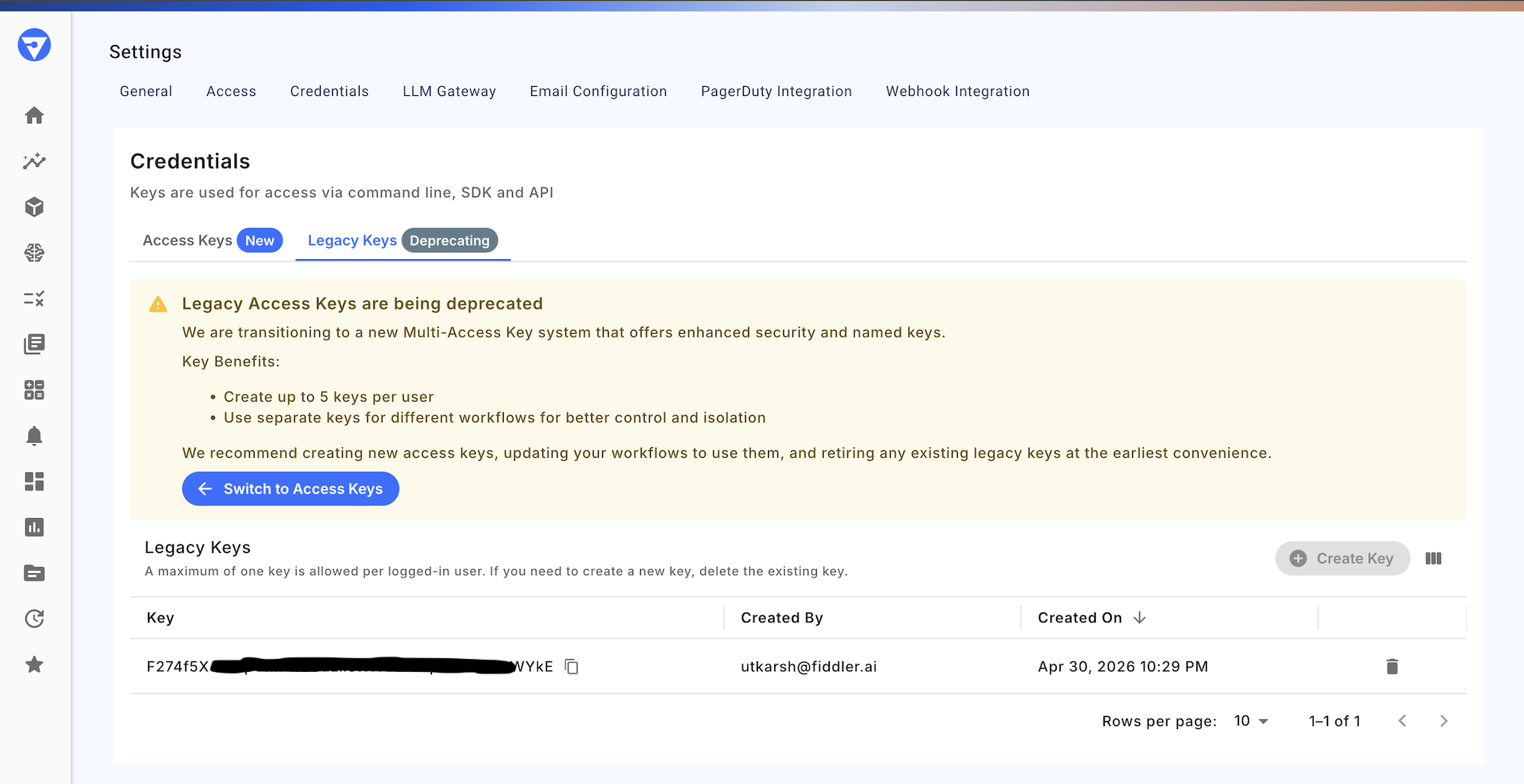Switch to the Access Keys sub-tab
The height and width of the screenshot is (784, 1524).
coord(213,241)
